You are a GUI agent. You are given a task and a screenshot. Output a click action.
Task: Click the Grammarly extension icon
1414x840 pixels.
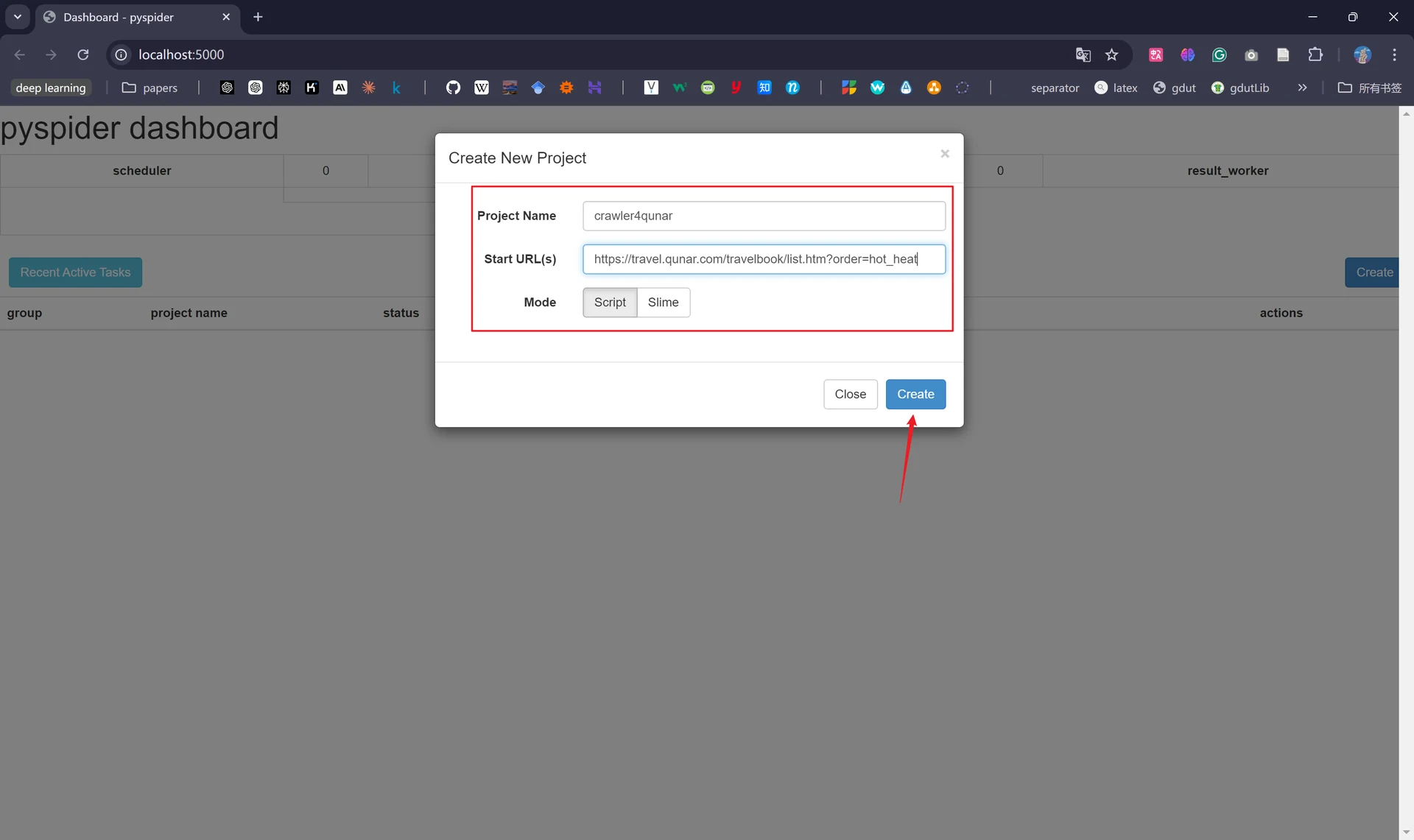1219,54
